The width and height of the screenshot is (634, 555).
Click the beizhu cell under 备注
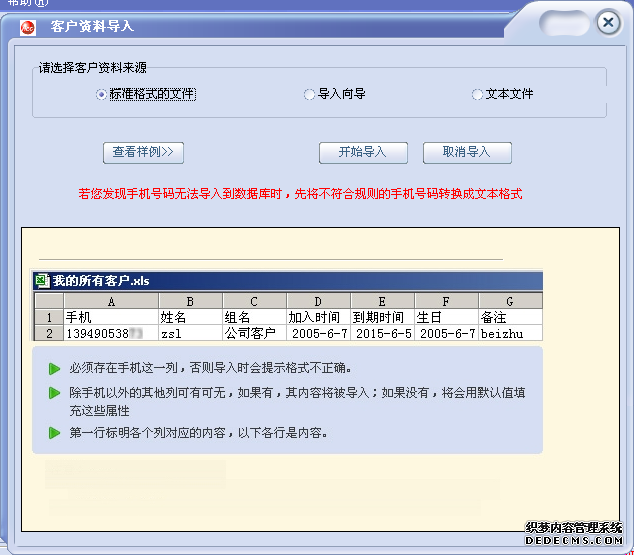coord(510,333)
